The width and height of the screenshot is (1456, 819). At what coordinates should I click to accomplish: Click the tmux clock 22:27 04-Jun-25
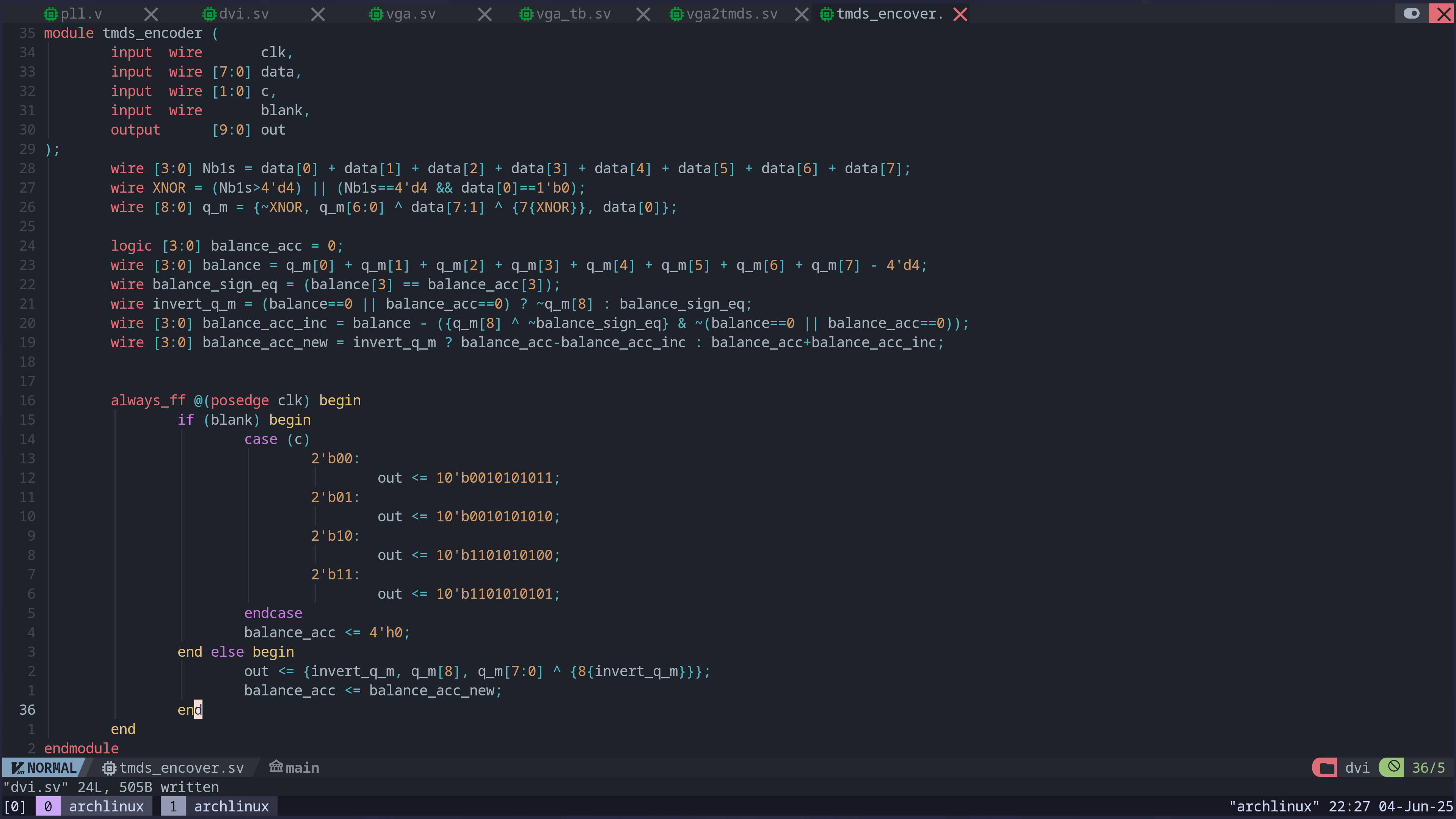coord(1390,806)
